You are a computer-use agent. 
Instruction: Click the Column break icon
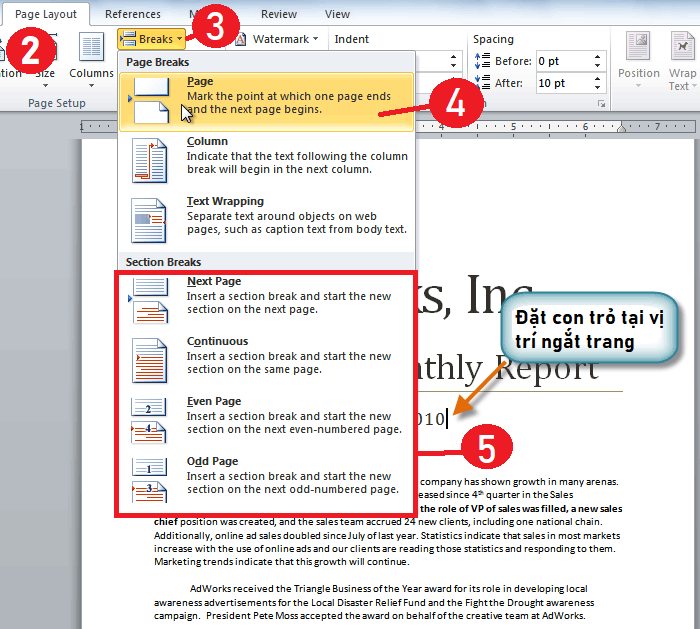pyautogui.click(x=150, y=162)
